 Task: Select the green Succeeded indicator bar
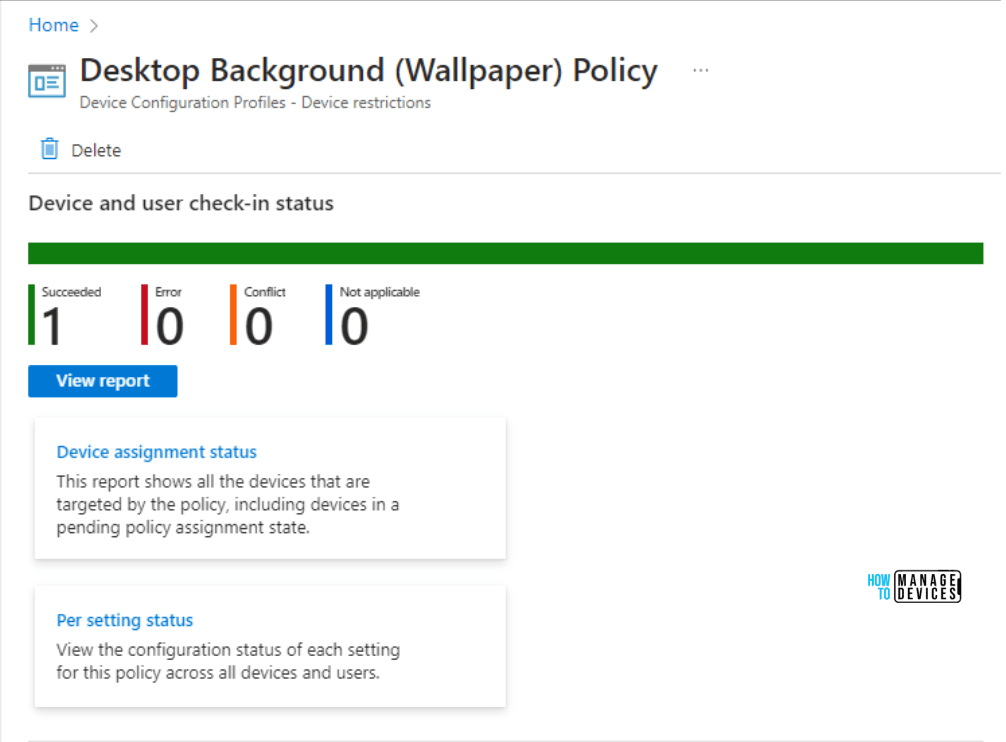(33, 315)
